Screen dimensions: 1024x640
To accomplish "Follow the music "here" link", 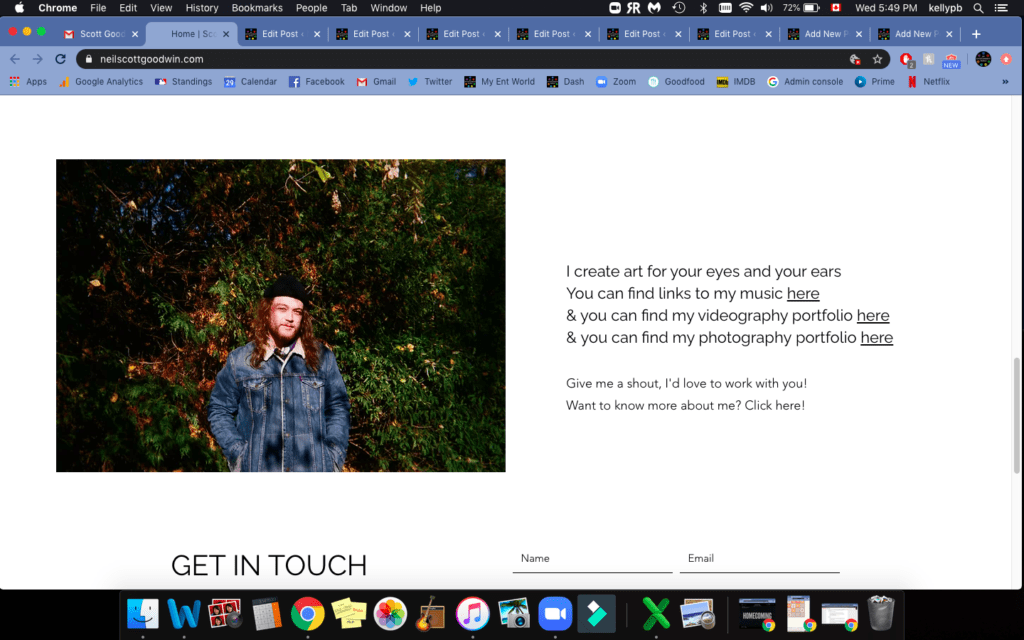I will click(x=803, y=294).
